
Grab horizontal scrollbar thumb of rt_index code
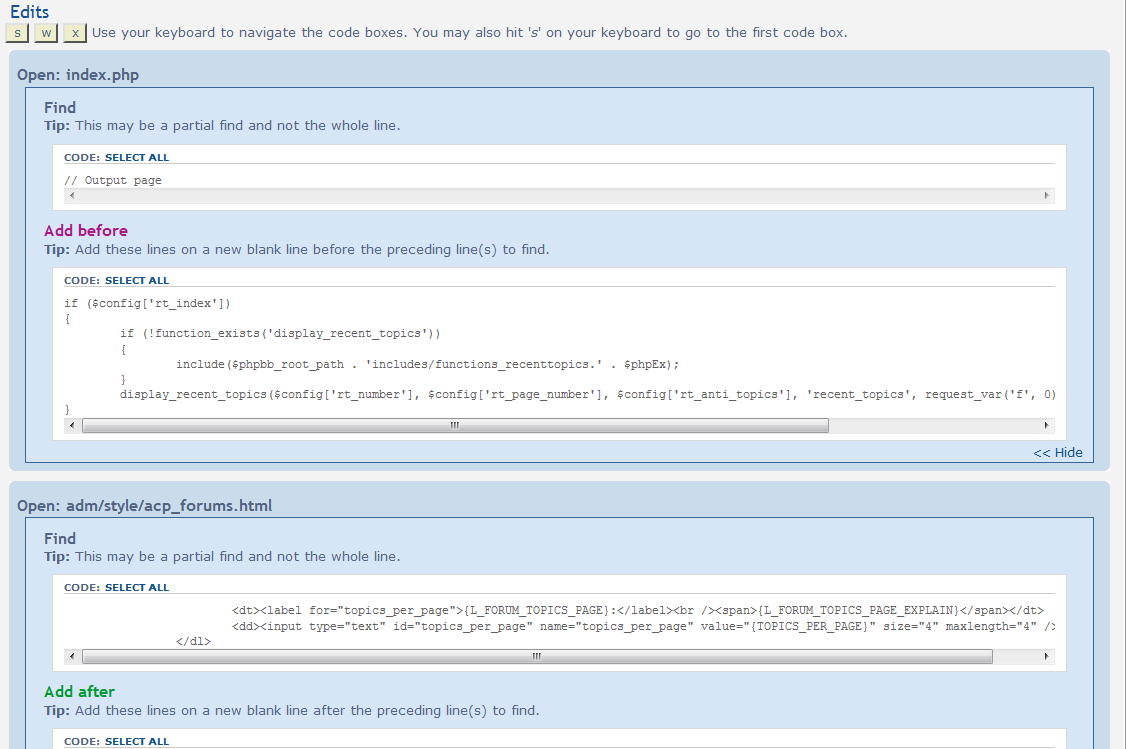(x=455, y=426)
